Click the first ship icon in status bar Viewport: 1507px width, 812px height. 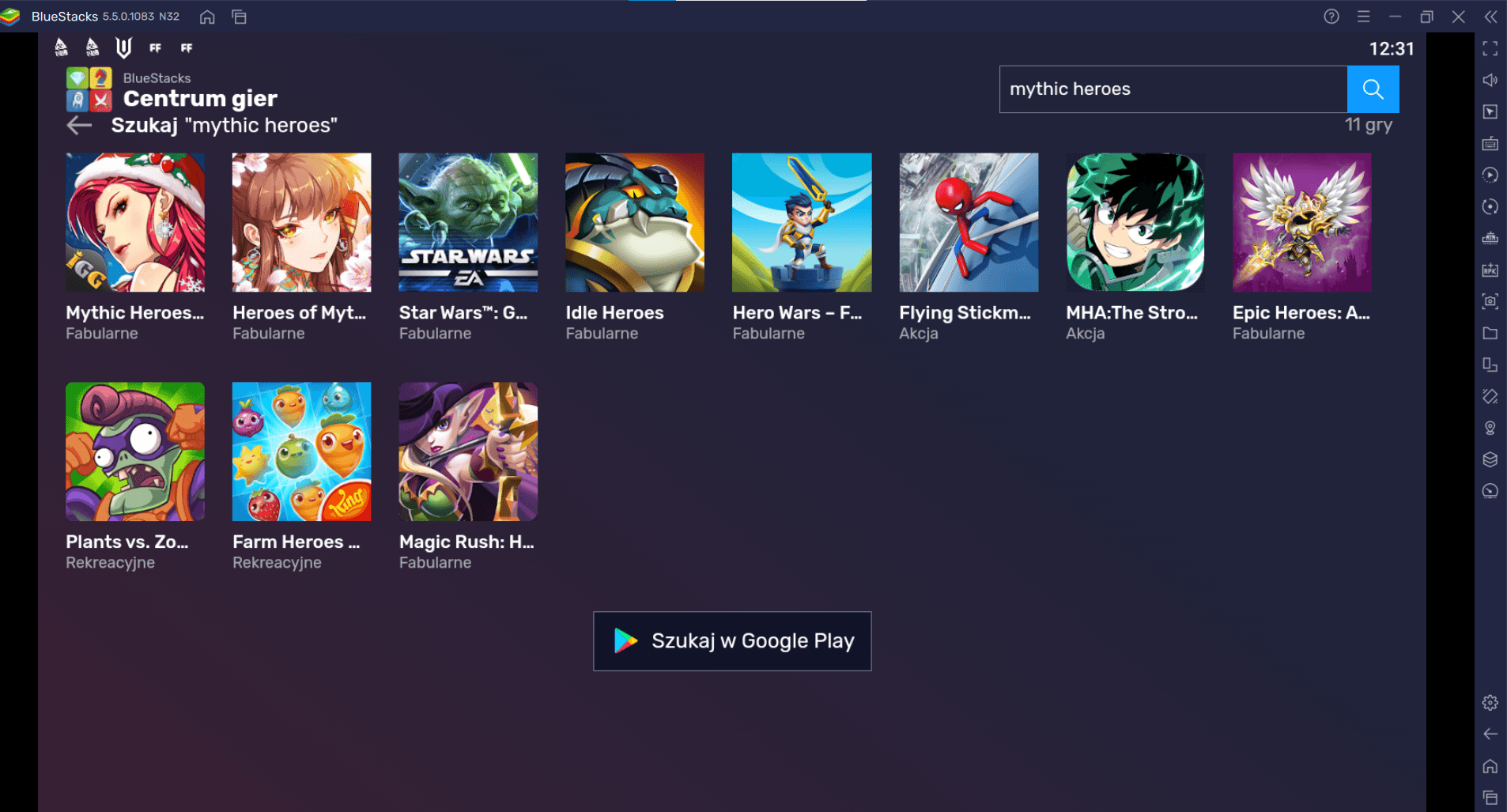pos(61,48)
